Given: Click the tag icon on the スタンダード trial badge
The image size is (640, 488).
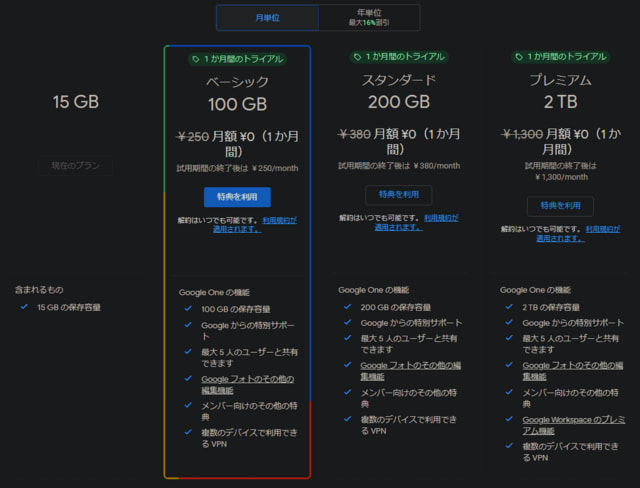Looking at the screenshot, I should coord(357,56).
